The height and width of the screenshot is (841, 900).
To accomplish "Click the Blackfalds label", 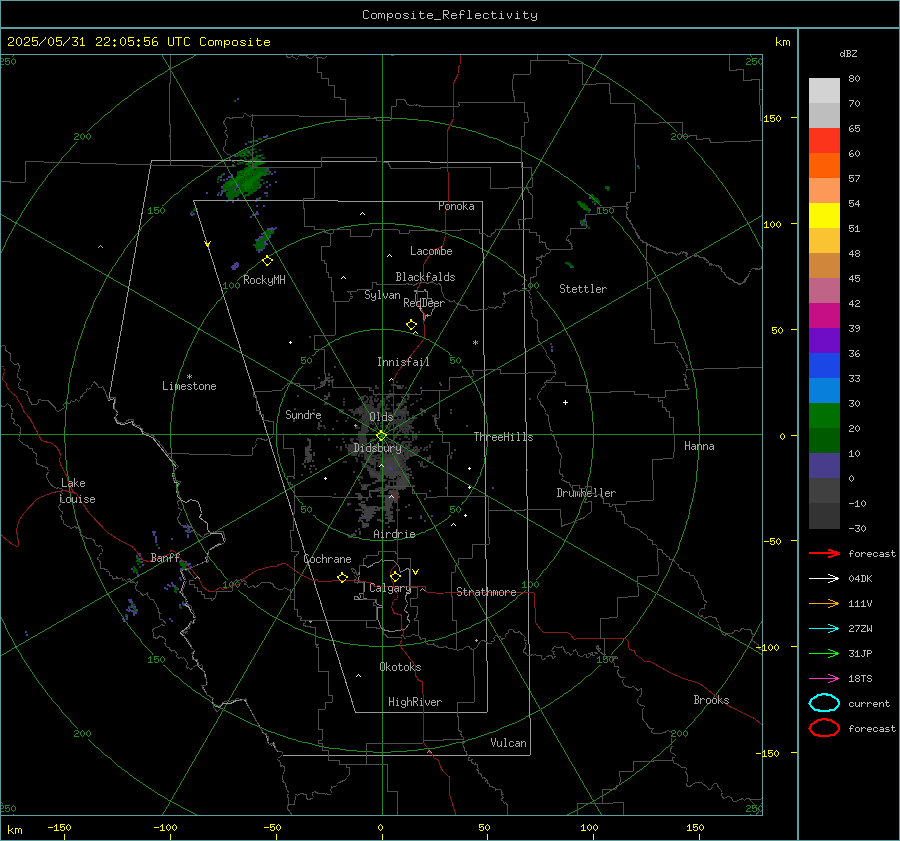I will point(425,277).
